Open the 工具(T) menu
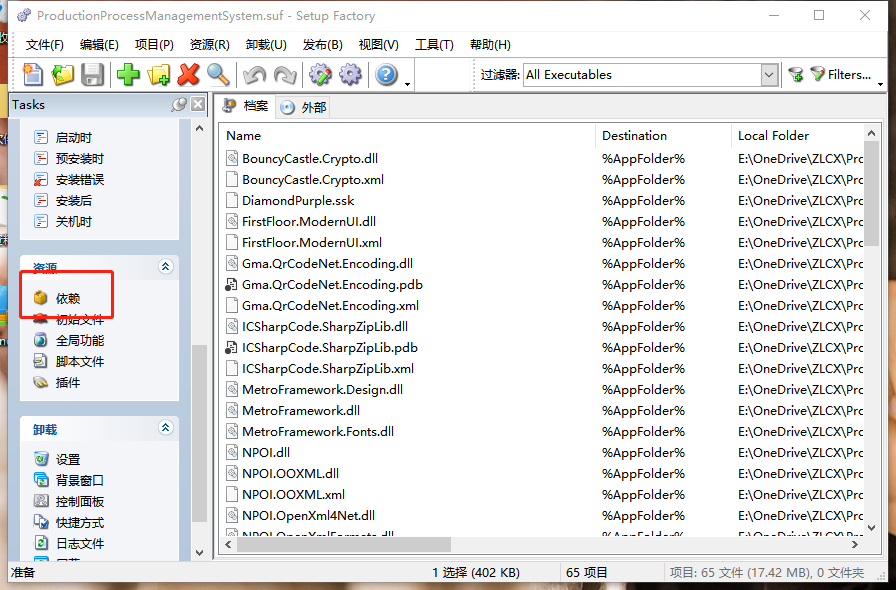896x590 pixels. (435, 44)
